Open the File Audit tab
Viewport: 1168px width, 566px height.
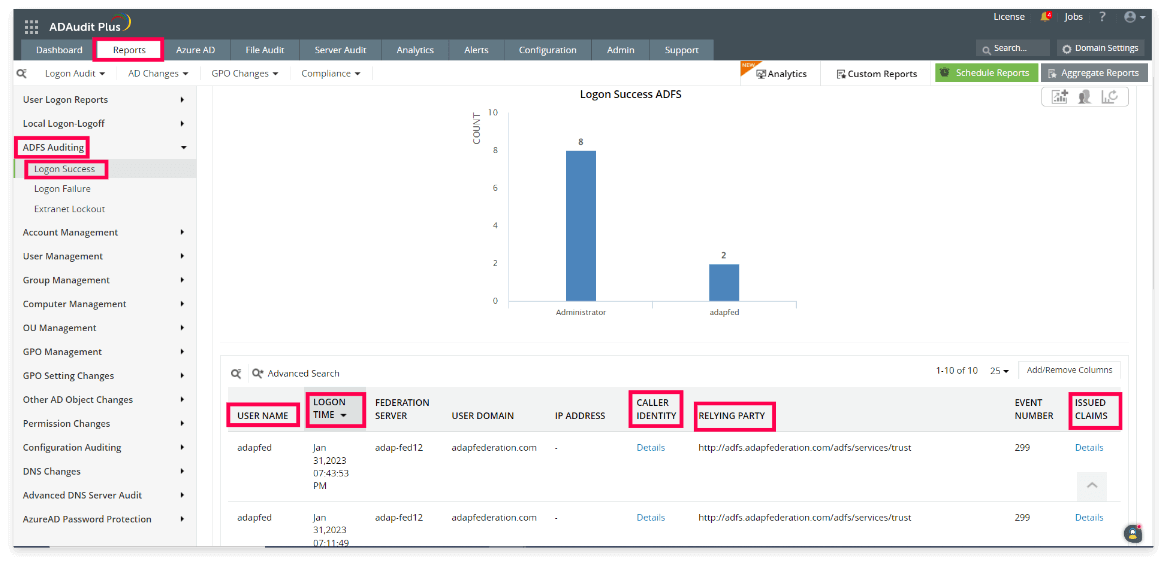point(263,50)
